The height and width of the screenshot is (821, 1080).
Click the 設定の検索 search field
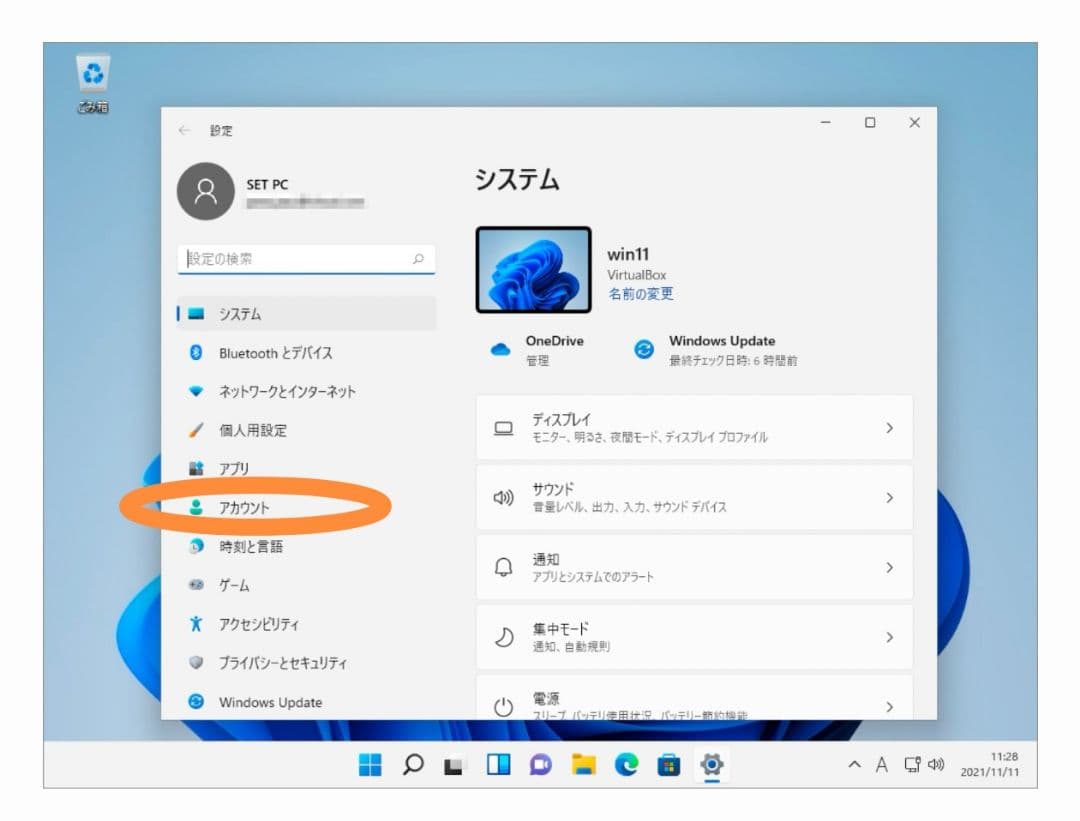pyautogui.click(x=298, y=259)
